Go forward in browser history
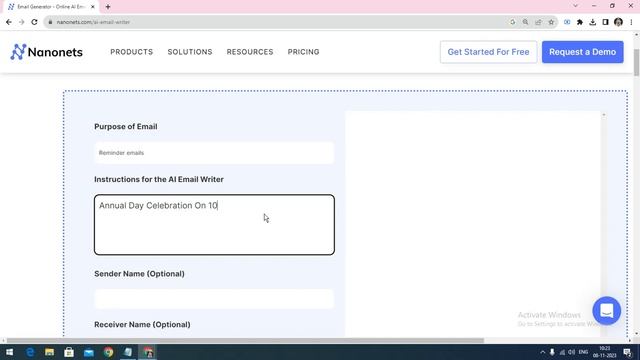 coord(21,22)
